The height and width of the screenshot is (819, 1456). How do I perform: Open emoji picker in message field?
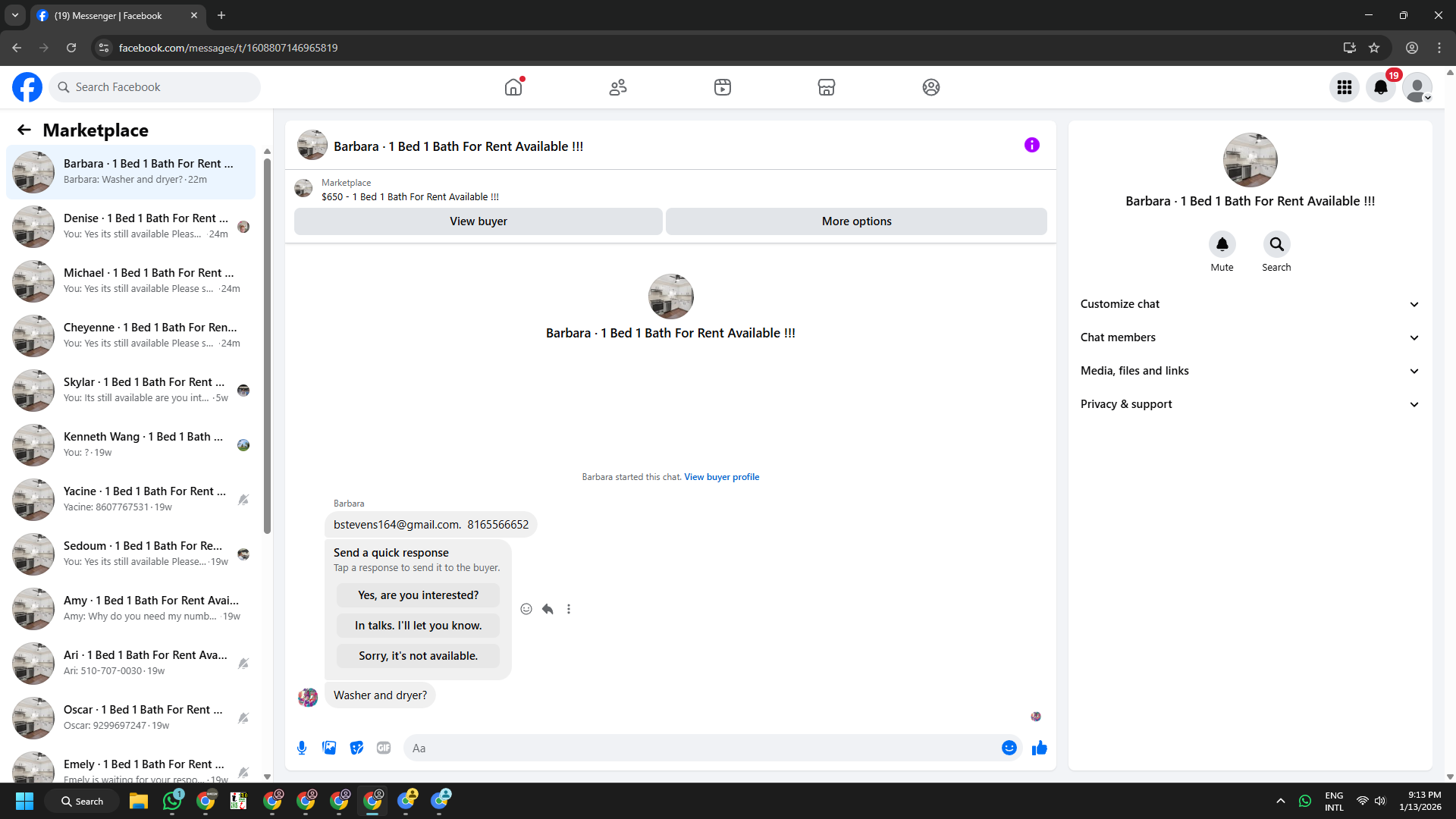point(1009,748)
